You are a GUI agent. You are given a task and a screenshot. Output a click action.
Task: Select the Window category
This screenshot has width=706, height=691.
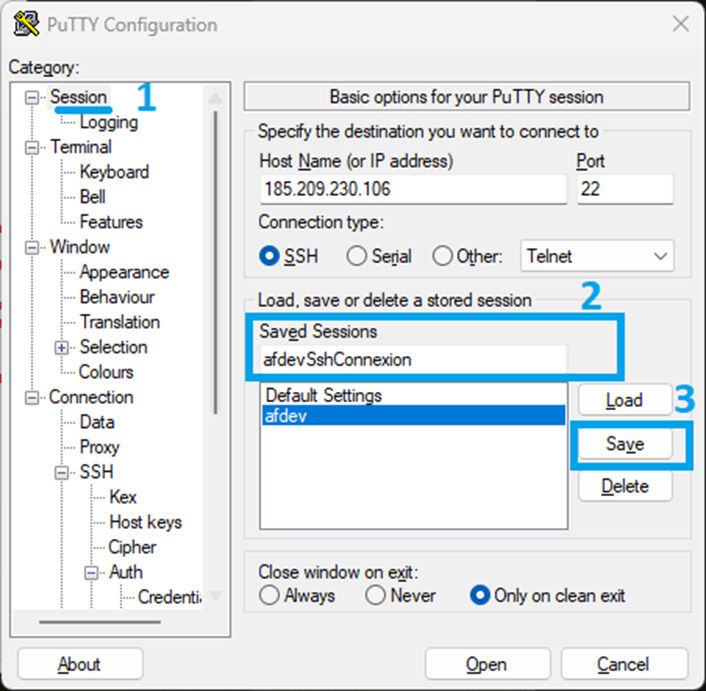click(80, 247)
